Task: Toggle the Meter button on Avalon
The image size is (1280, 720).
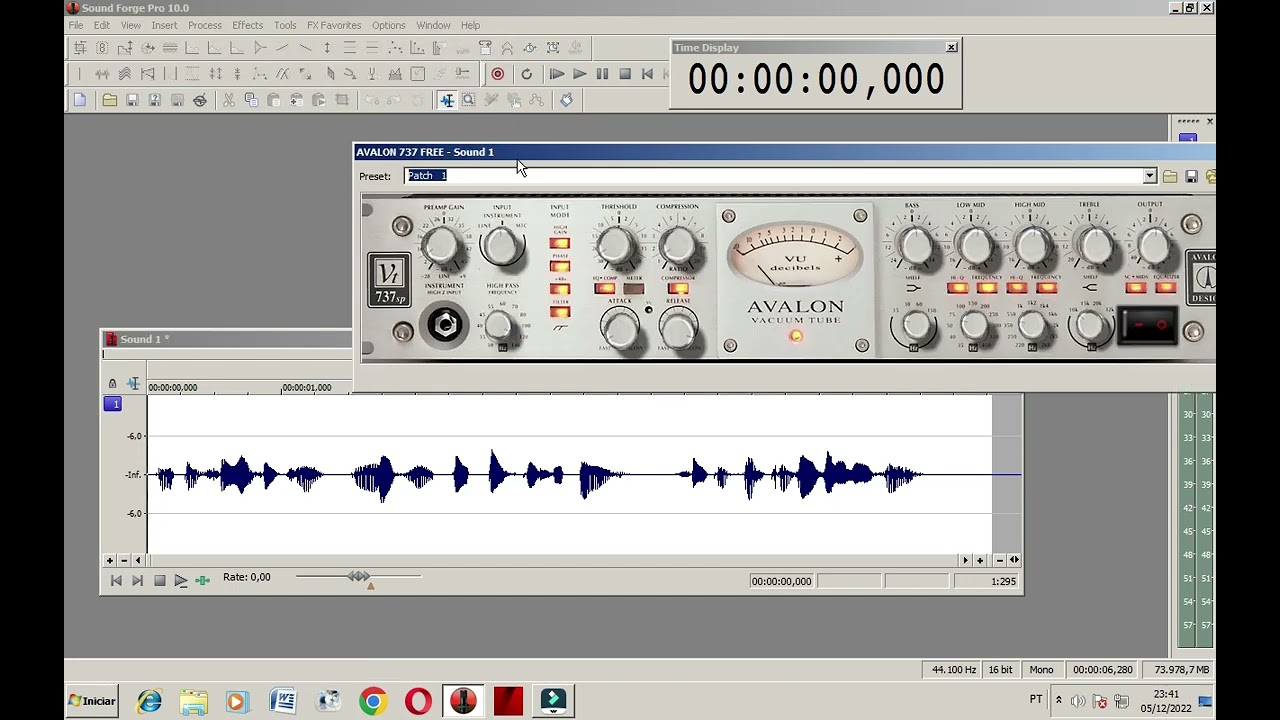Action: pos(634,289)
